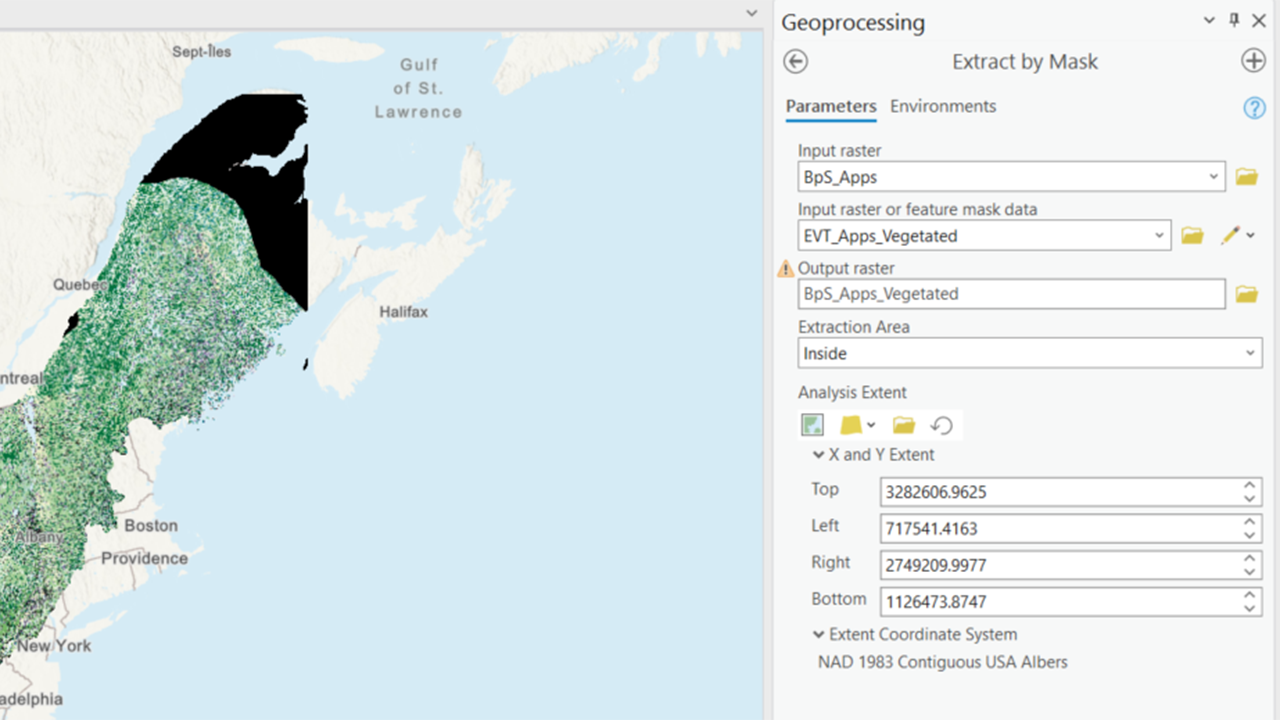Reset the Analysis Extent with the undo icon
Viewport: 1280px width, 720px height.
pyautogui.click(x=941, y=424)
